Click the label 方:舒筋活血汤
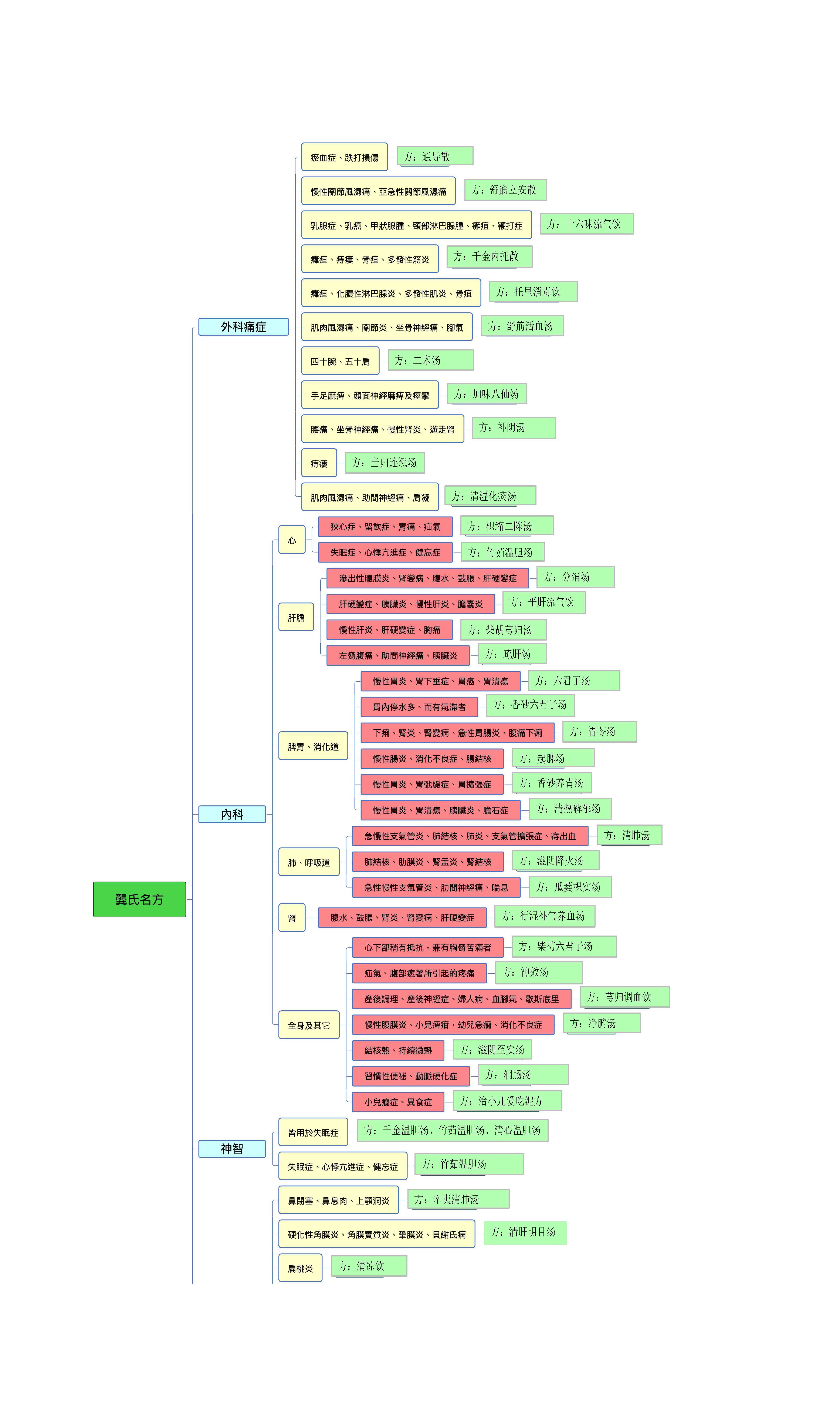This screenshot has width=840, height=1410. (522, 326)
